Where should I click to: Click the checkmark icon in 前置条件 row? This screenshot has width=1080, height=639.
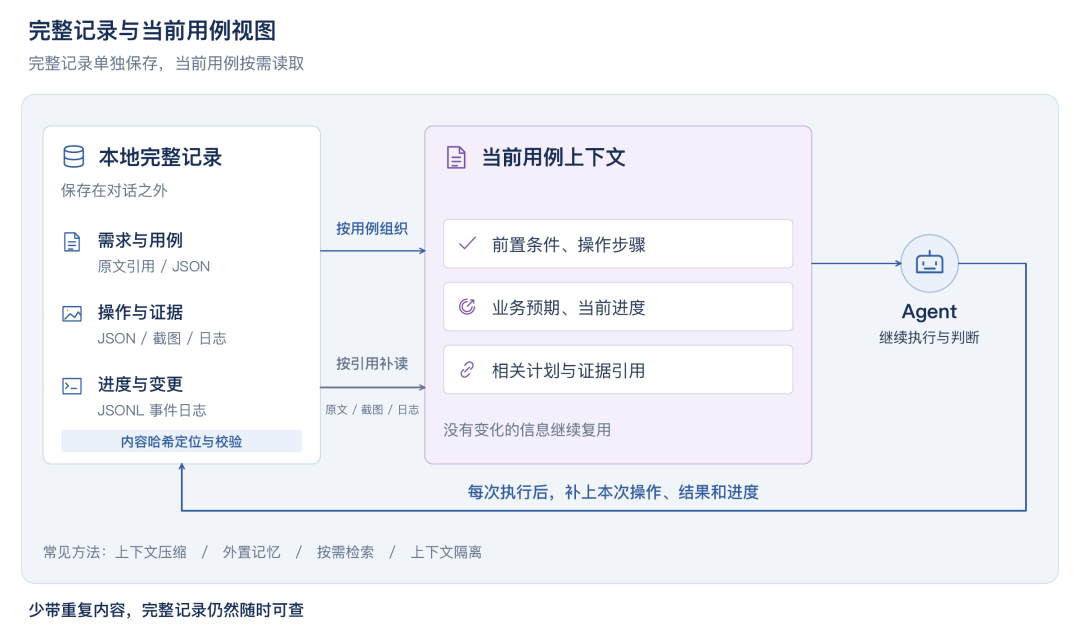467,243
